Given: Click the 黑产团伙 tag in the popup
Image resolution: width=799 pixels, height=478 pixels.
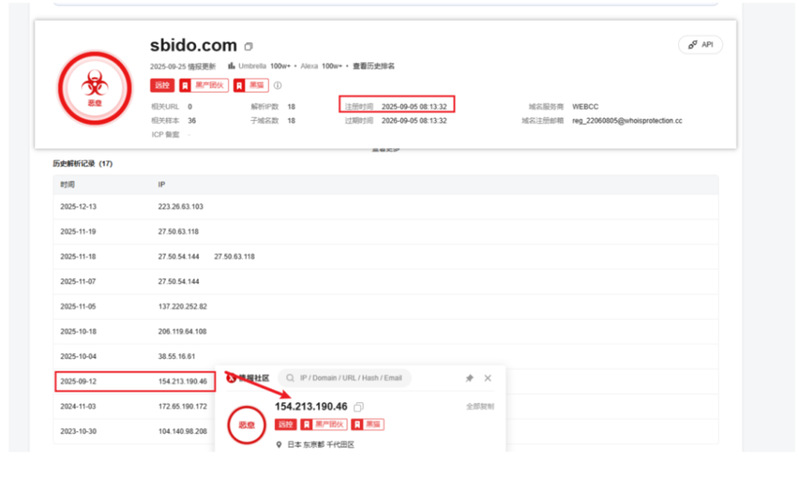Looking at the screenshot, I should pos(323,425).
